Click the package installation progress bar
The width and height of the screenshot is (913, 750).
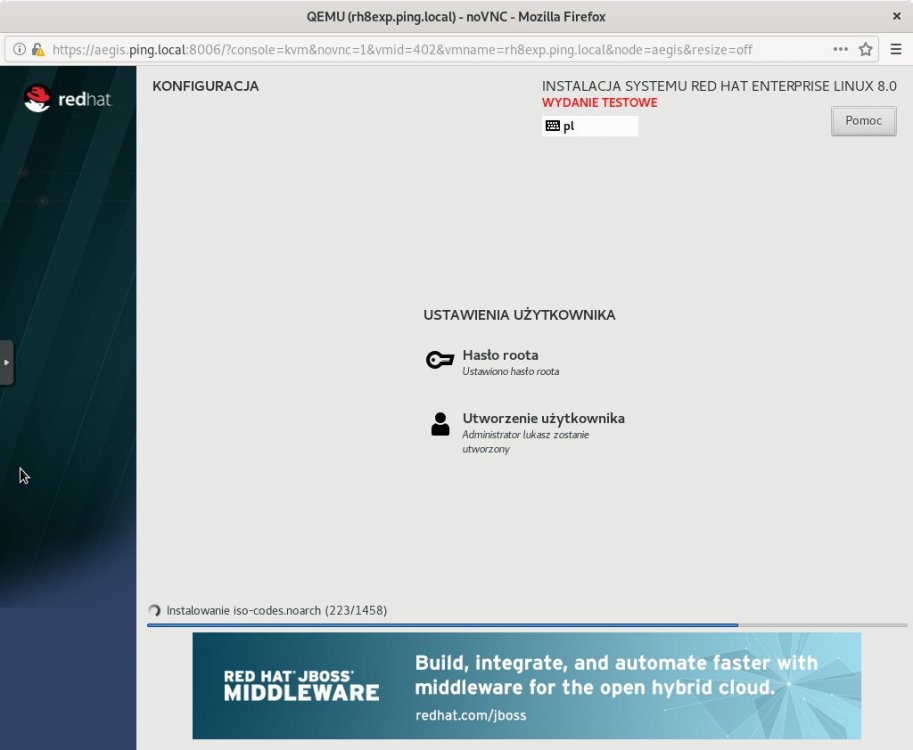tap(527, 625)
